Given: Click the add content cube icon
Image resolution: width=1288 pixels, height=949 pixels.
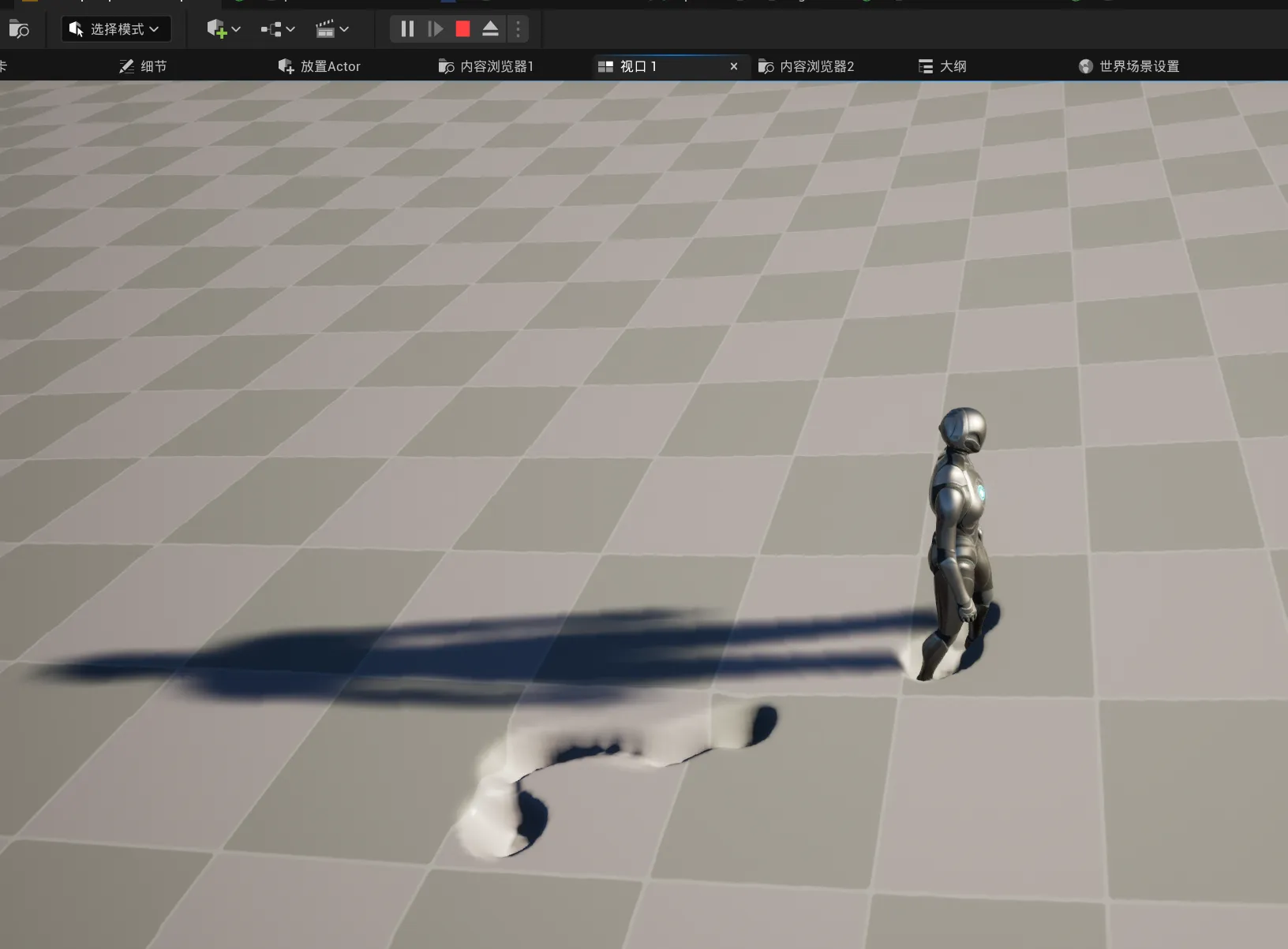Looking at the screenshot, I should pyautogui.click(x=216, y=29).
